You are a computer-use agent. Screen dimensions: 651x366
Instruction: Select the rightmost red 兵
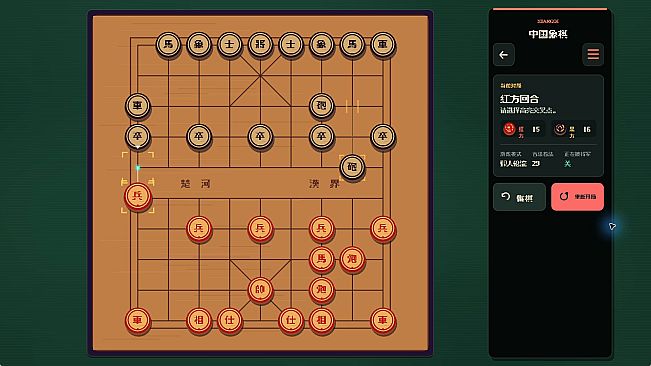pyautogui.click(x=383, y=228)
